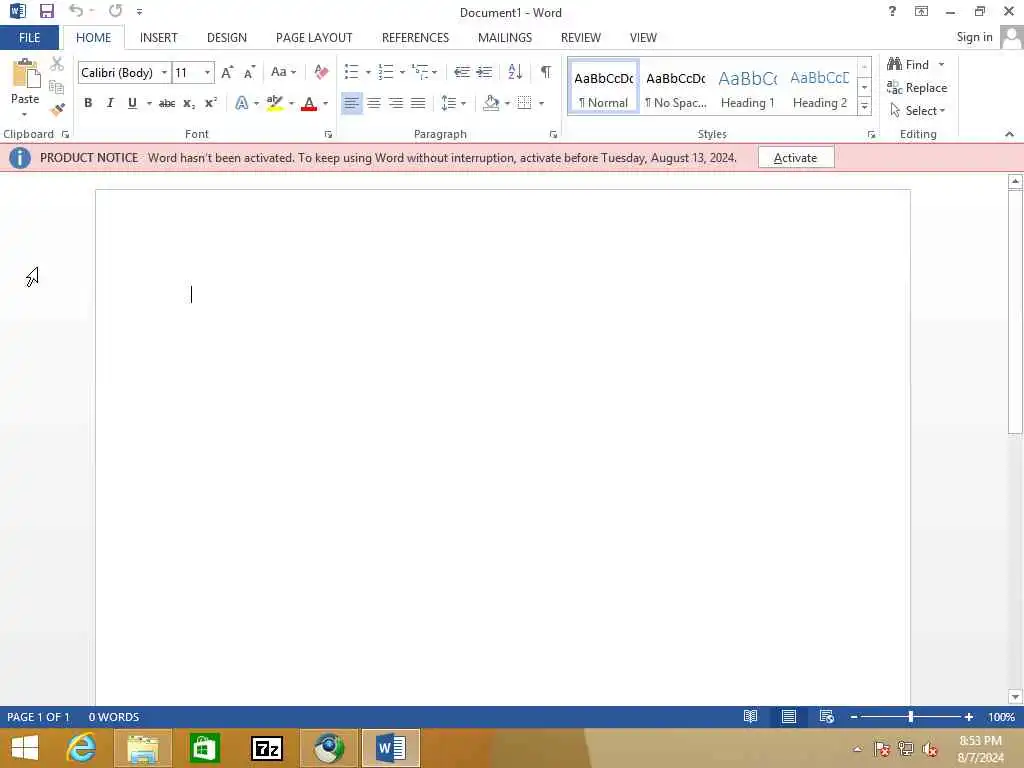Toggle Superscript formatting
1024x768 pixels.
pyautogui.click(x=210, y=103)
